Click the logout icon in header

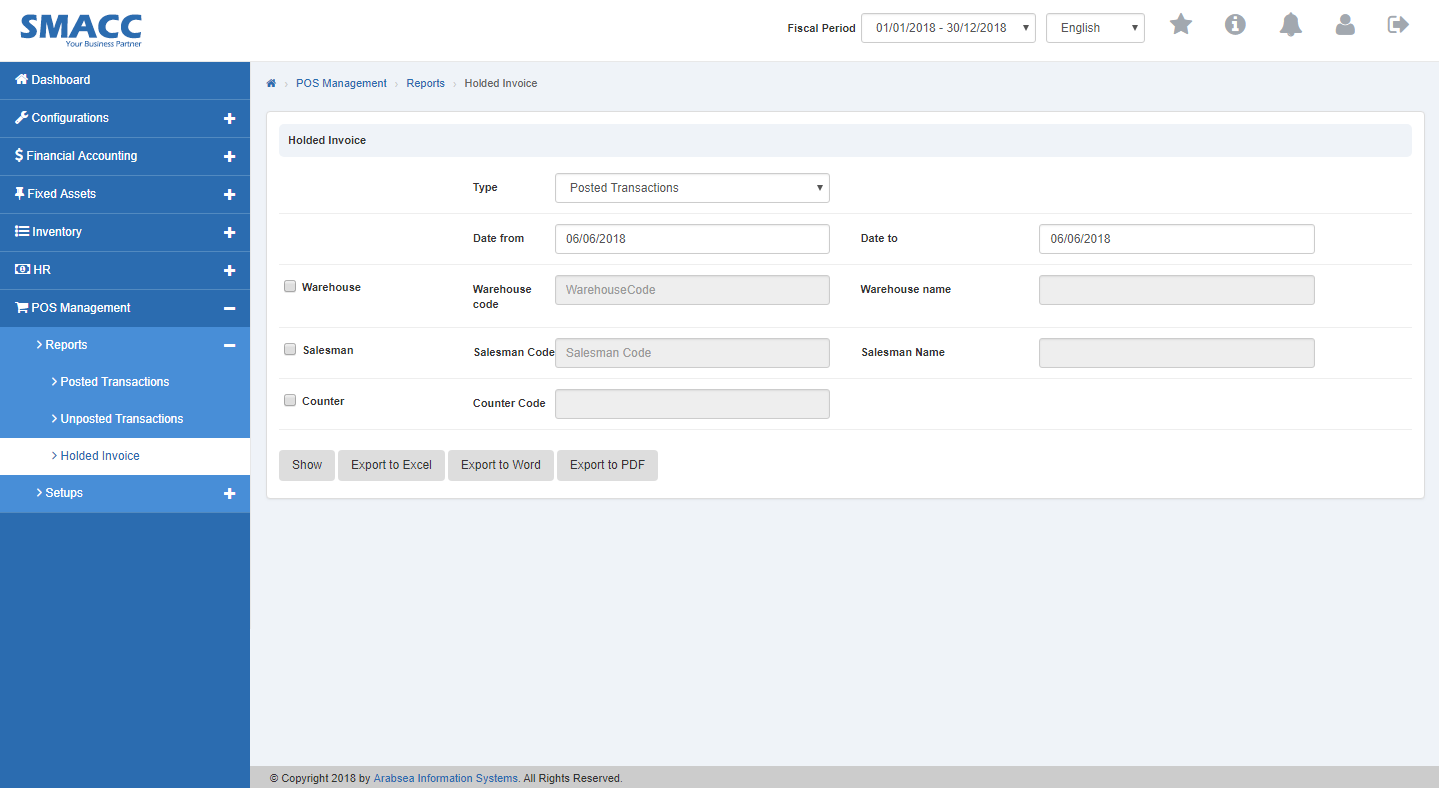[1398, 25]
